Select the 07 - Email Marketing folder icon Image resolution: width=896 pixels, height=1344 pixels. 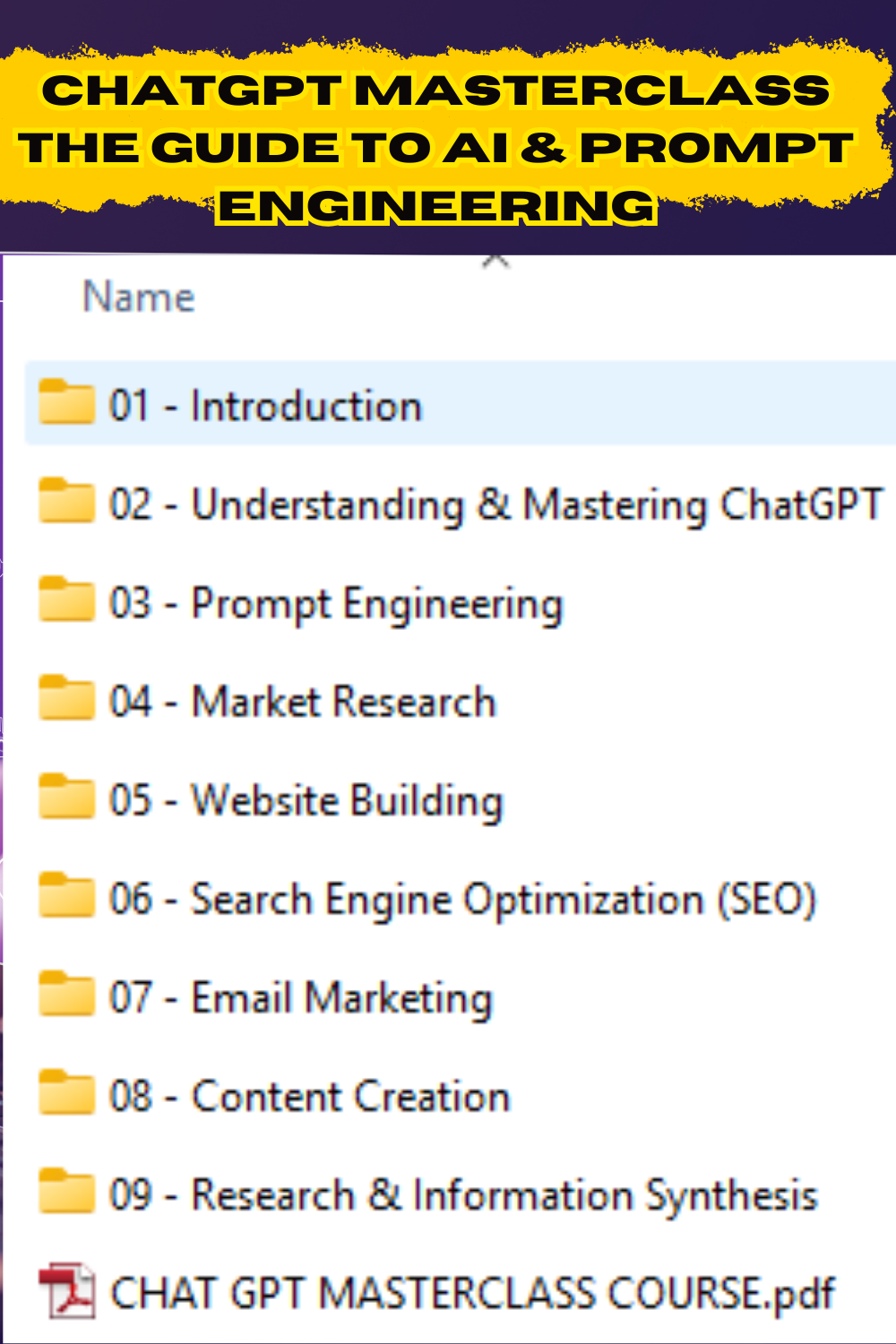click(66, 992)
